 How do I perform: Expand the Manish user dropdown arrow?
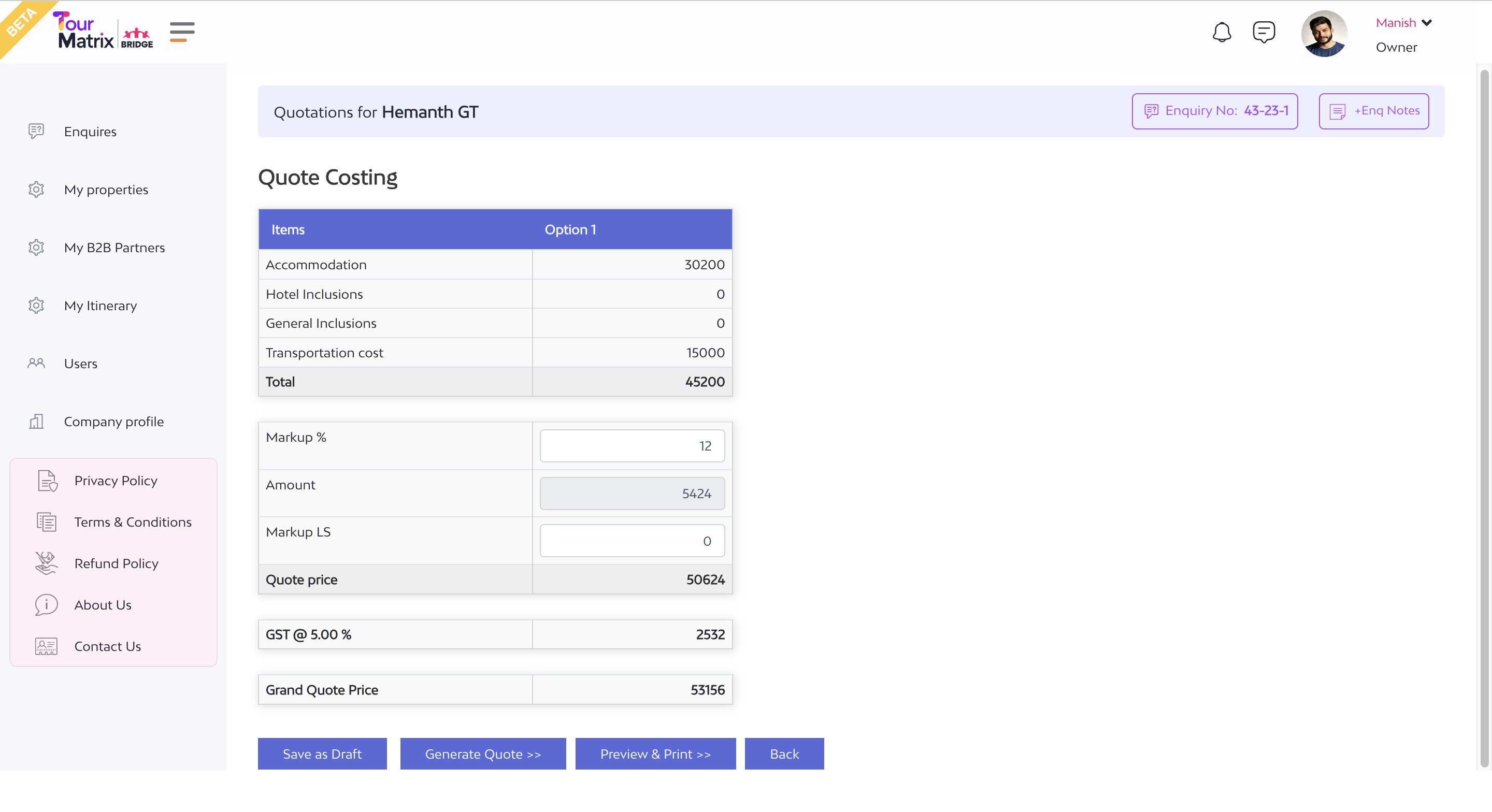click(1427, 23)
